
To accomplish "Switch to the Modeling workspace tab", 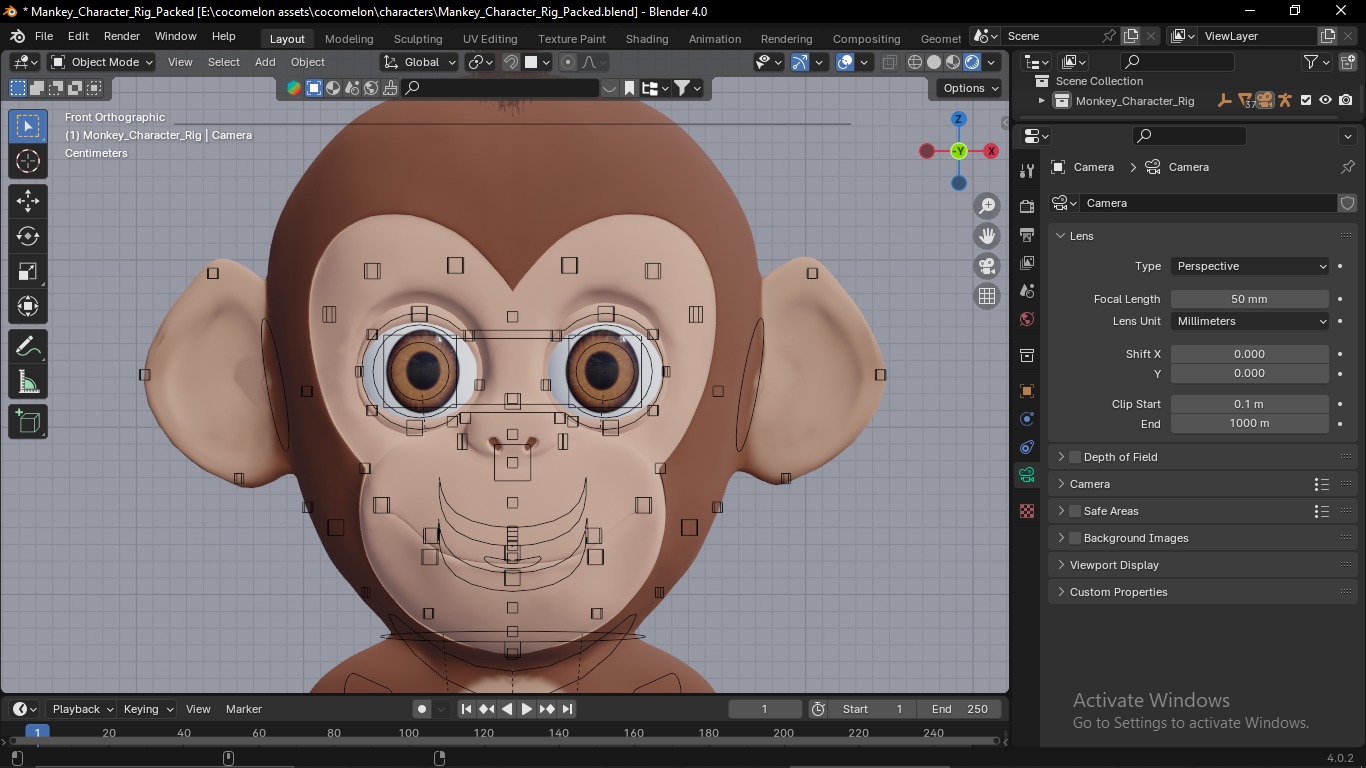I will click(349, 39).
